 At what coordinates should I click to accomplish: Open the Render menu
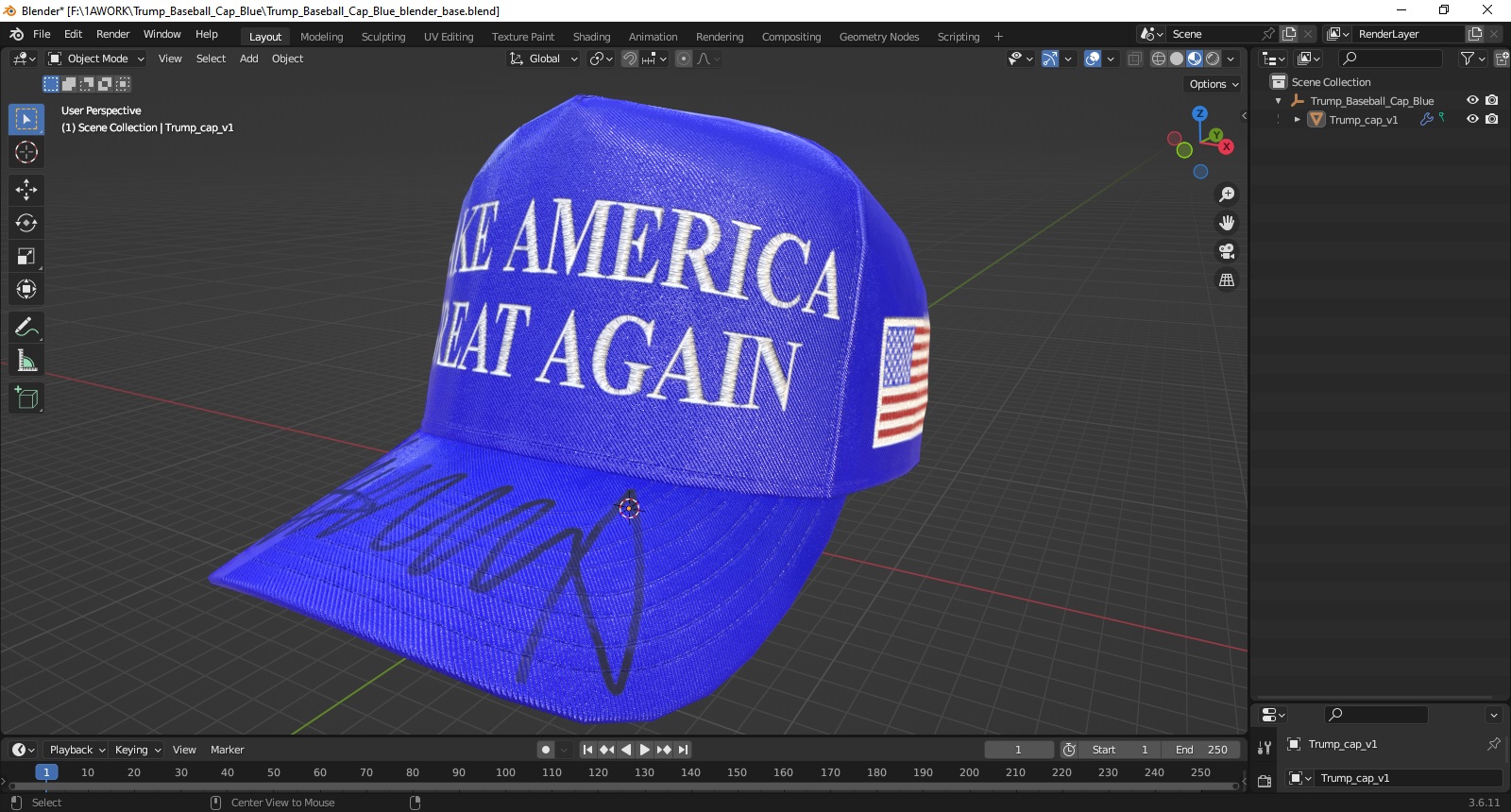pos(112,34)
